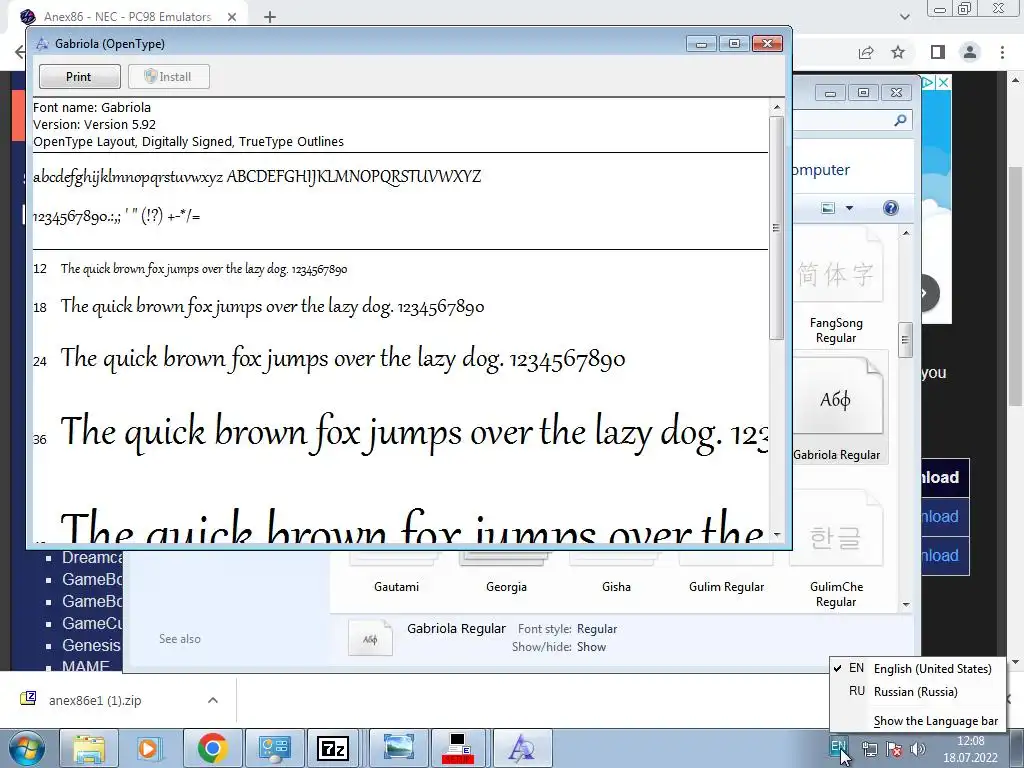The width and height of the screenshot is (1024, 768).
Task: Open Windows Explorer from the taskbar
Action: (x=89, y=748)
